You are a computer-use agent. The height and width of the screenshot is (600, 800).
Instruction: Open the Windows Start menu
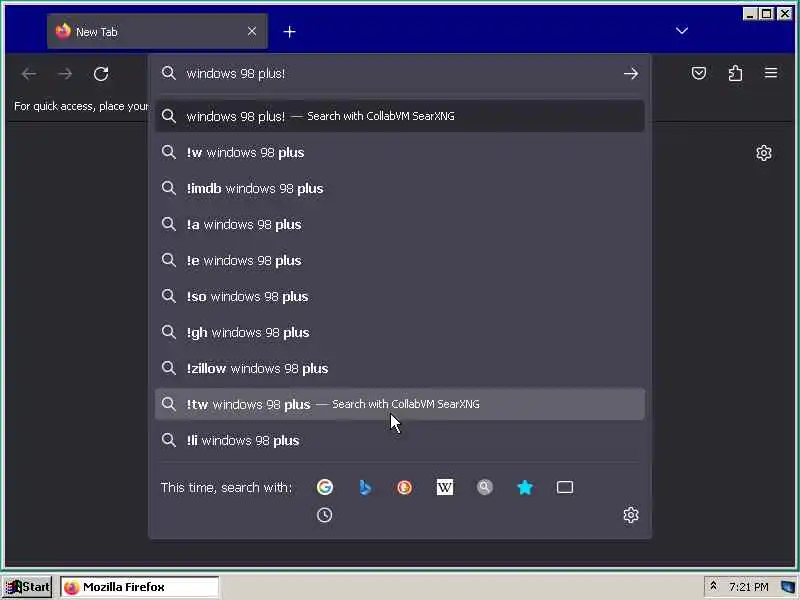[28, 587]
